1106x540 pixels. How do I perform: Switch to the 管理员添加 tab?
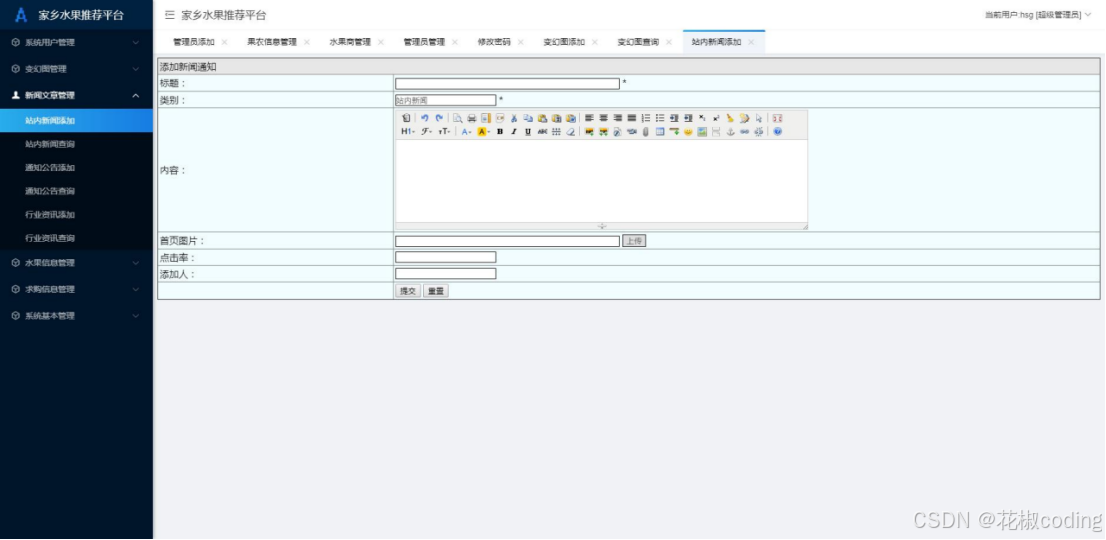(194, 42)
